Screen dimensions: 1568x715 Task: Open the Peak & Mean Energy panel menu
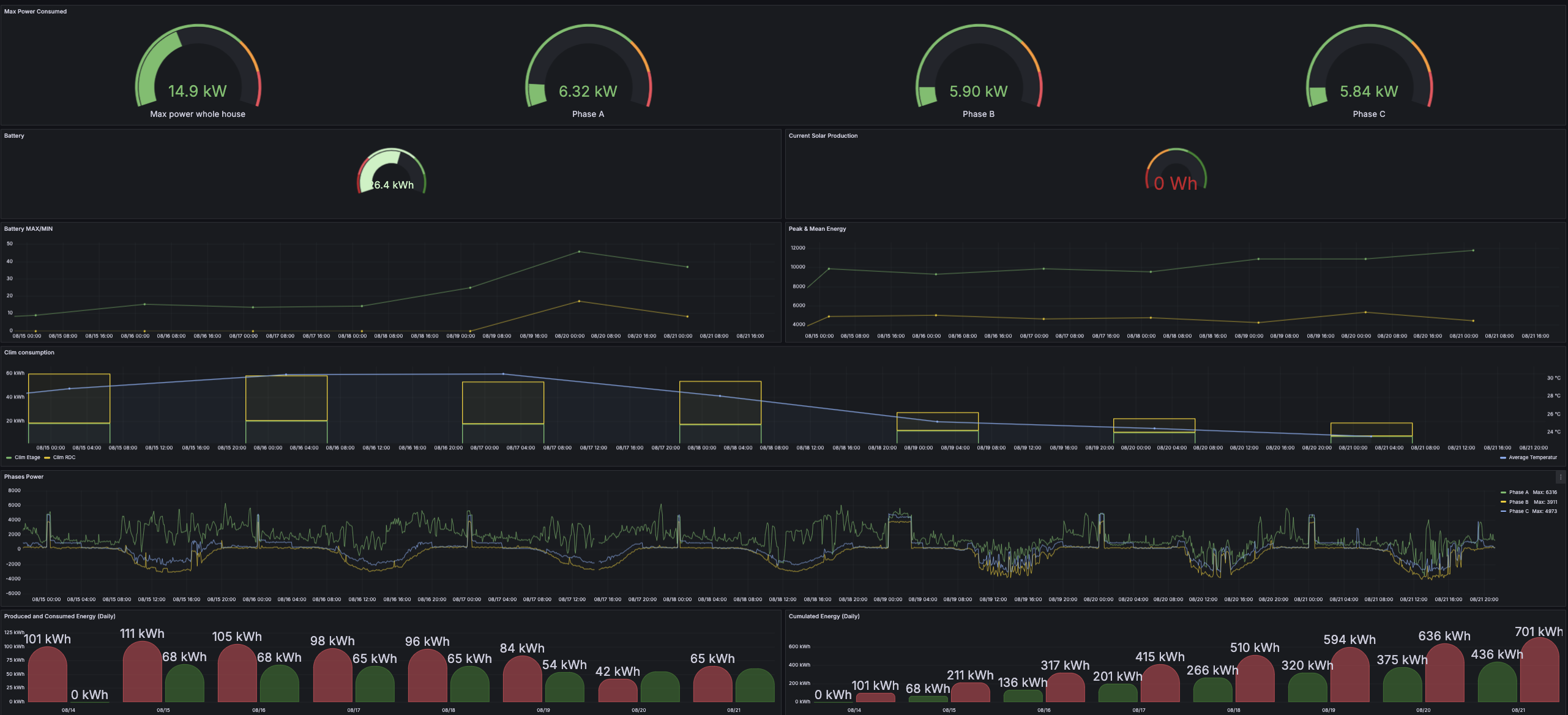click(817, 229)
